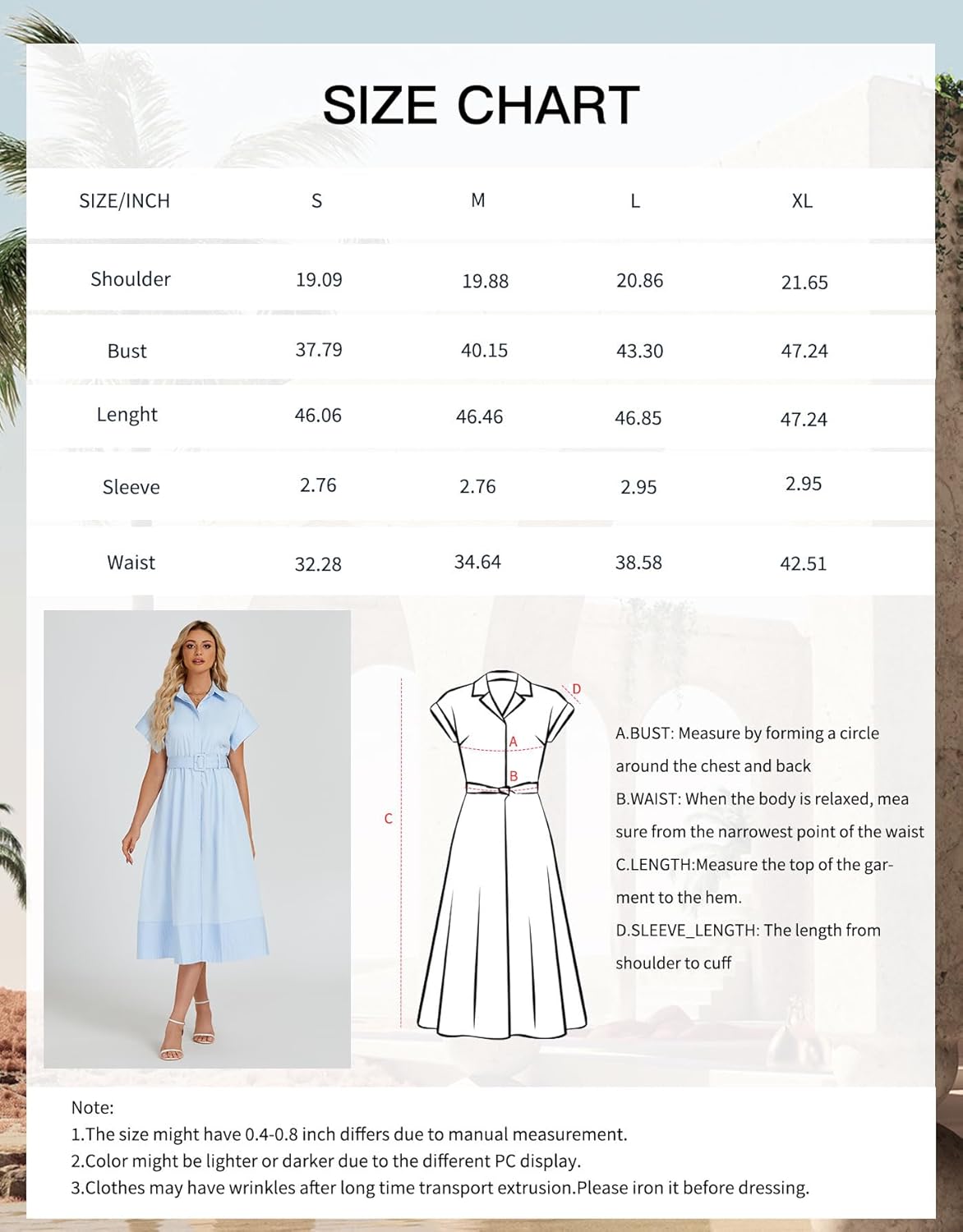Click the Note heading at bottom

[90, 1106]
